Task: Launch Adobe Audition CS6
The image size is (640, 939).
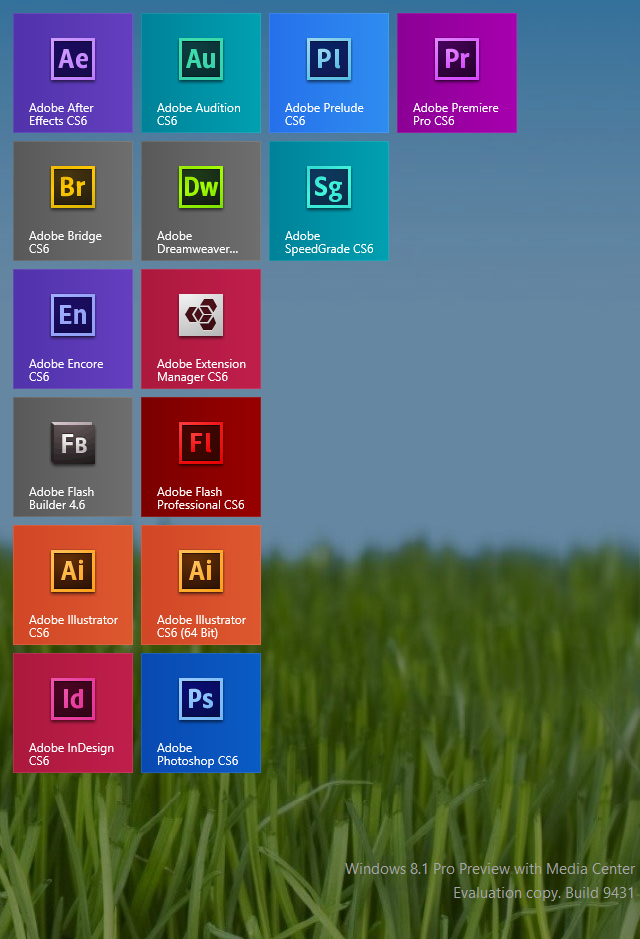Action: (x=201, y=73)
